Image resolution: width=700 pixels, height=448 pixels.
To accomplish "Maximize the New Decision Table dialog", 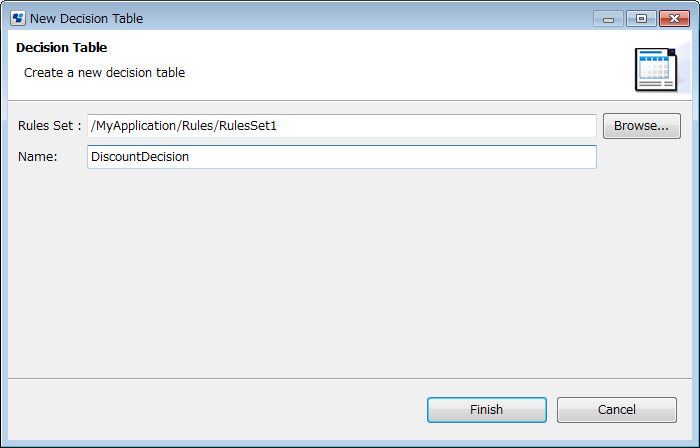I will point(641,19).
